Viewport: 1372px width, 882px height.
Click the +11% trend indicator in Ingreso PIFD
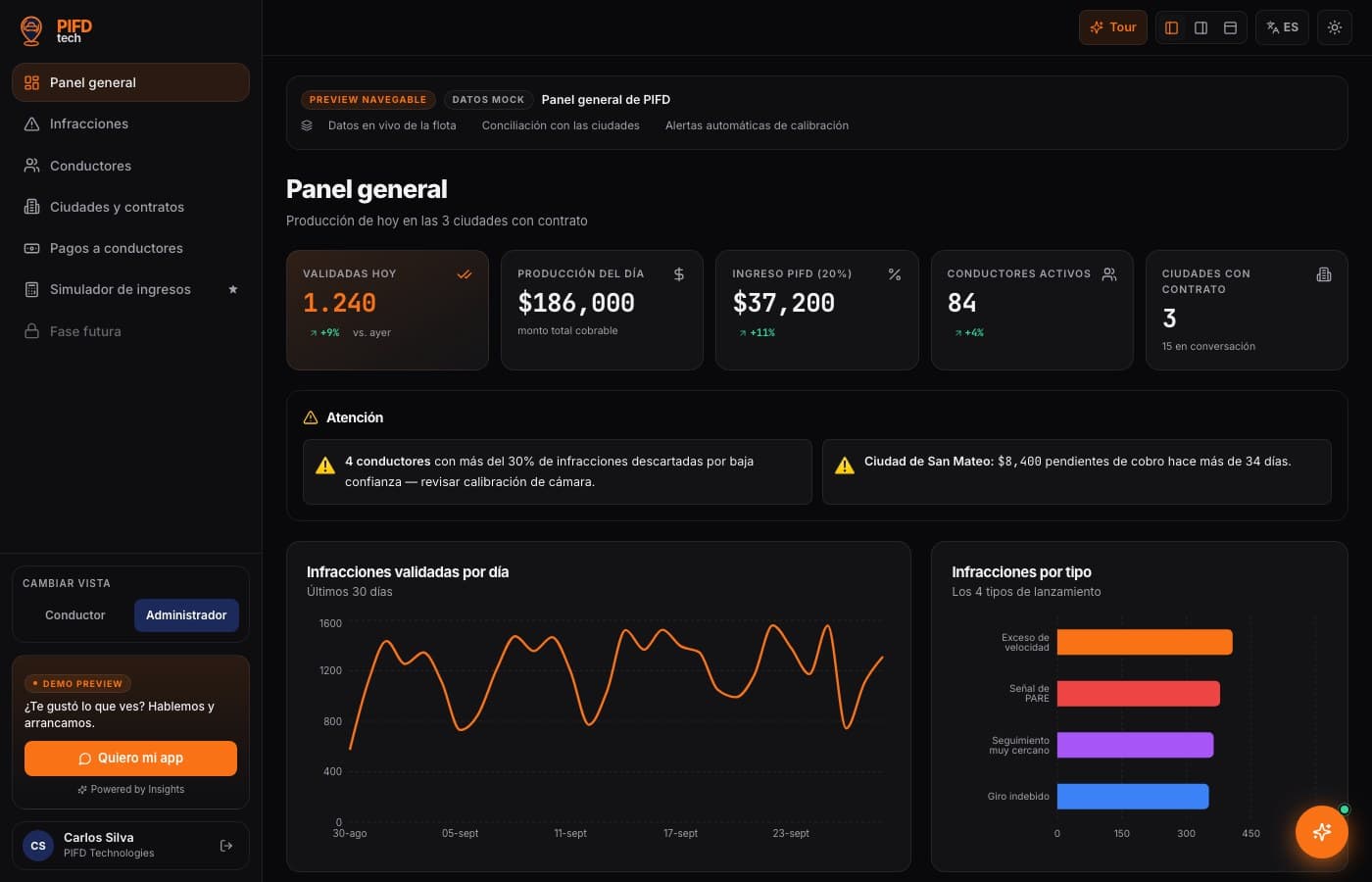(x=757, y=332)
